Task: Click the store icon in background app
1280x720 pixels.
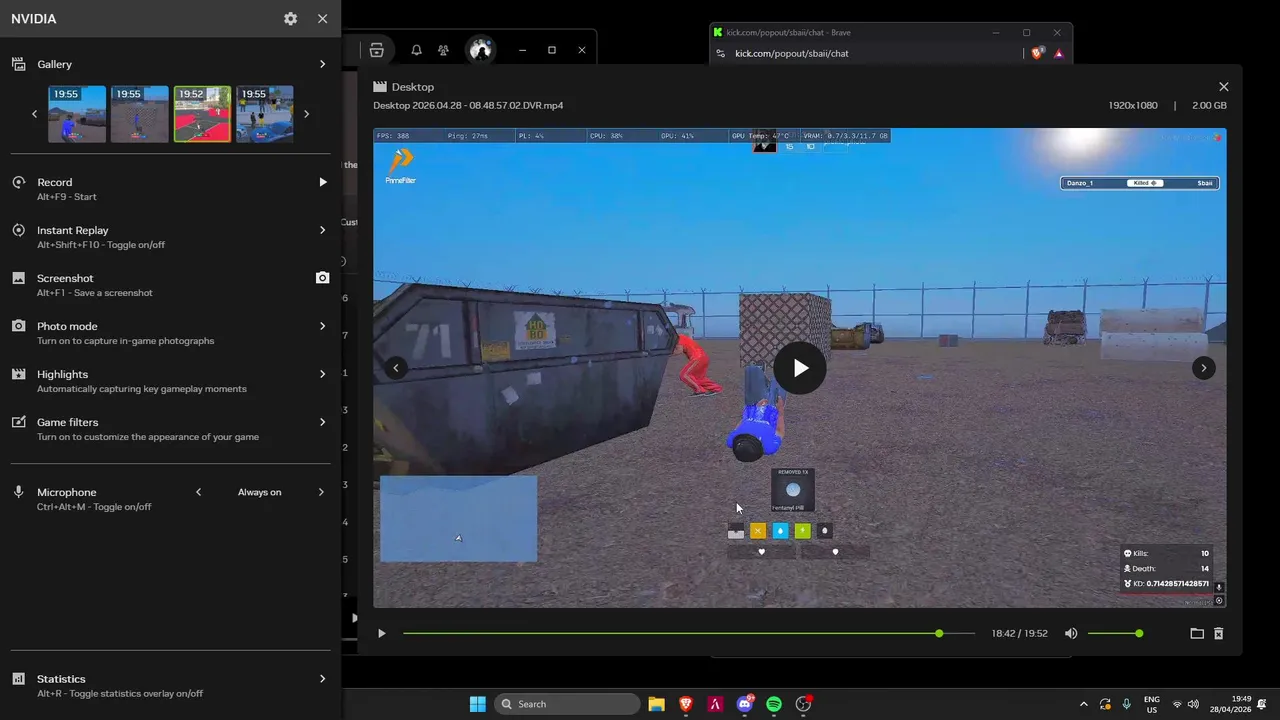Action: pos(376,50)
